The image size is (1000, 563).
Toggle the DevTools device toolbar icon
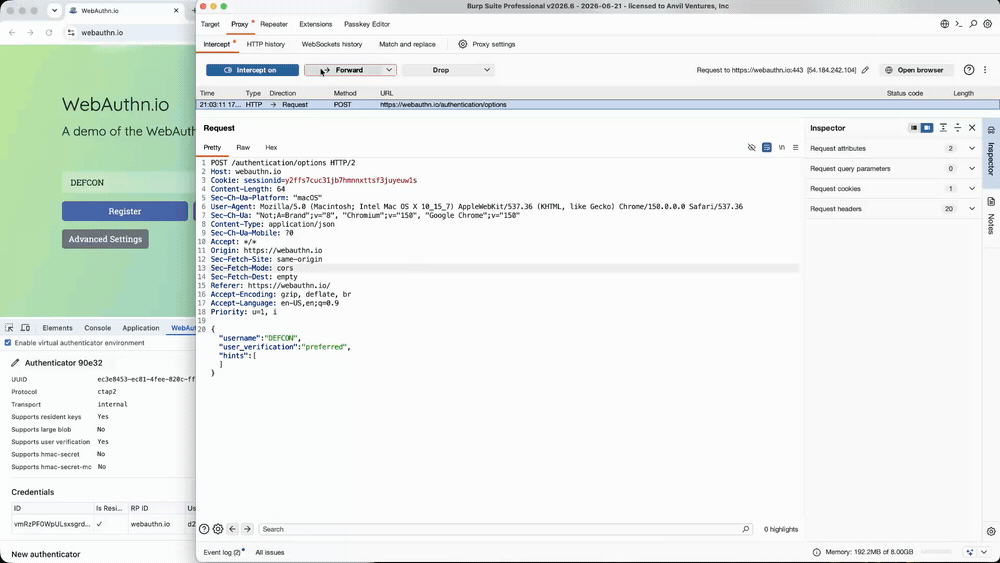26,328
